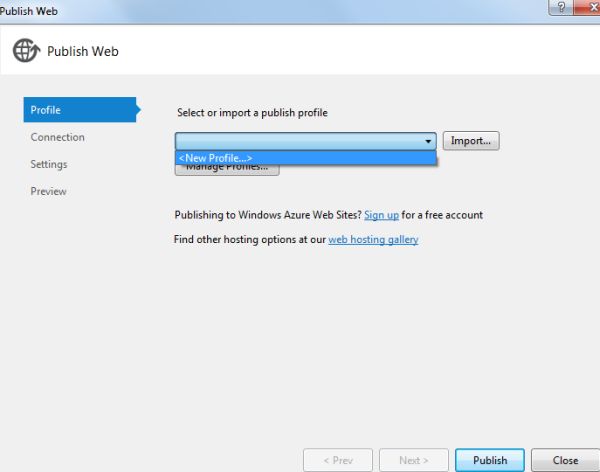This screenshot has width=600, height=472.
Task: Switch to the Connection step
Action: point(57,137)
